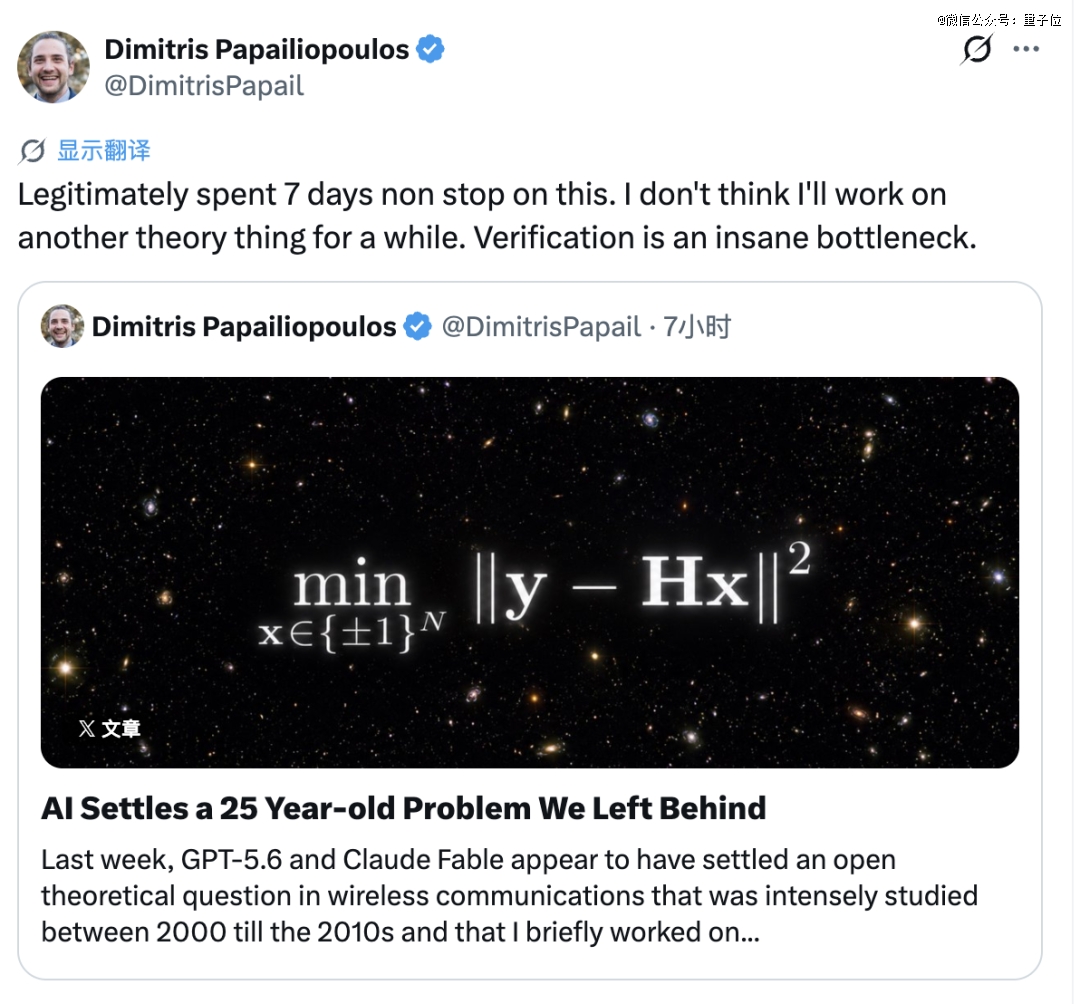Click the 7小时 timestamp on quoted post

[x=696, y=327]
